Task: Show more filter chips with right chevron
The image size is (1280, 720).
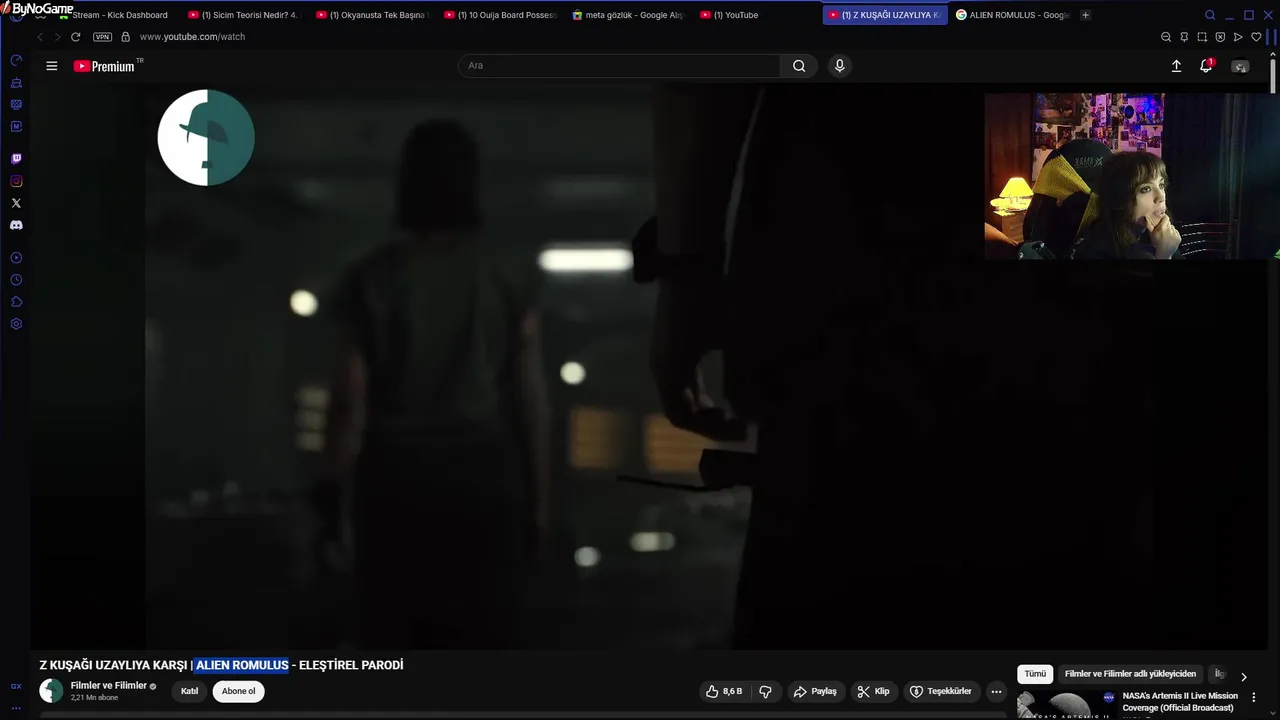Action: pyautogui.click(x=1244, y=677)
